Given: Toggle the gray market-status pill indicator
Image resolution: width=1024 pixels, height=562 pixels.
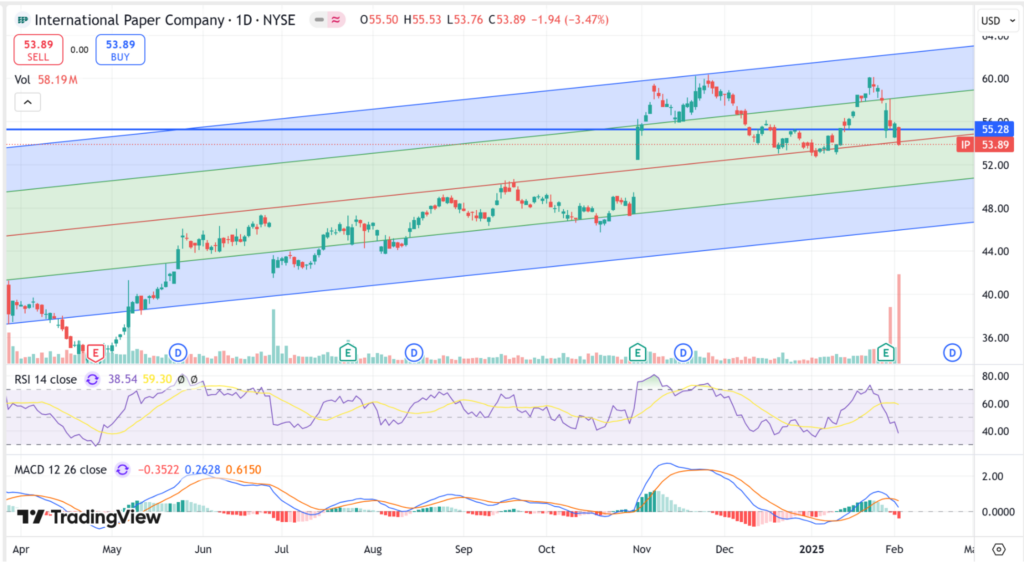Looking at the screenshot, I should (x=319, y=20).
